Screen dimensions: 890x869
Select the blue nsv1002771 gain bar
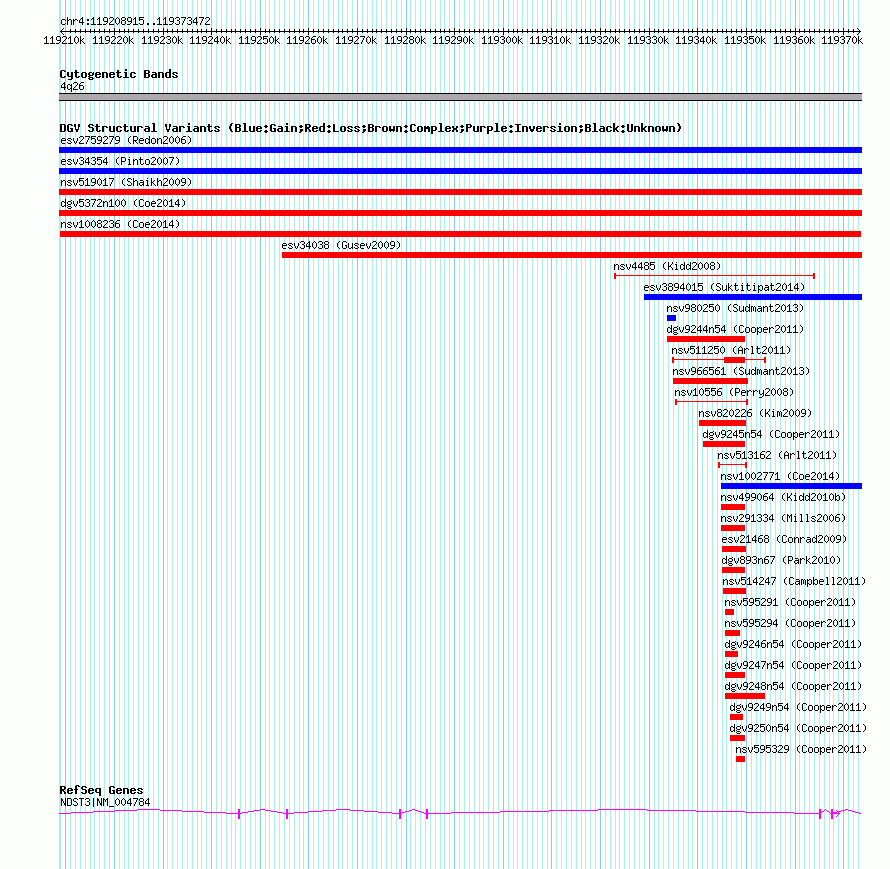pos(791,486)
